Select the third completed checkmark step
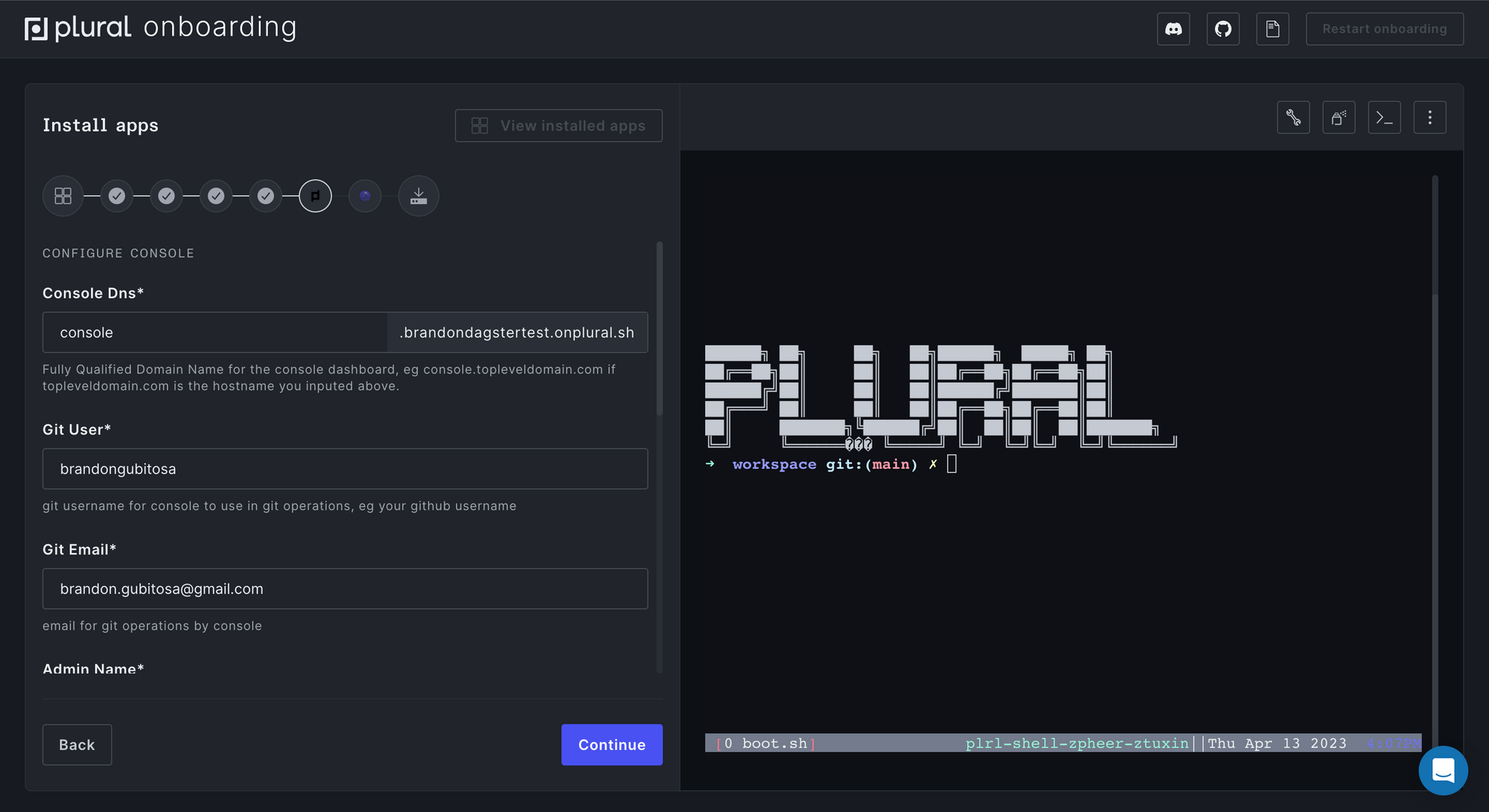 point(216,196)
